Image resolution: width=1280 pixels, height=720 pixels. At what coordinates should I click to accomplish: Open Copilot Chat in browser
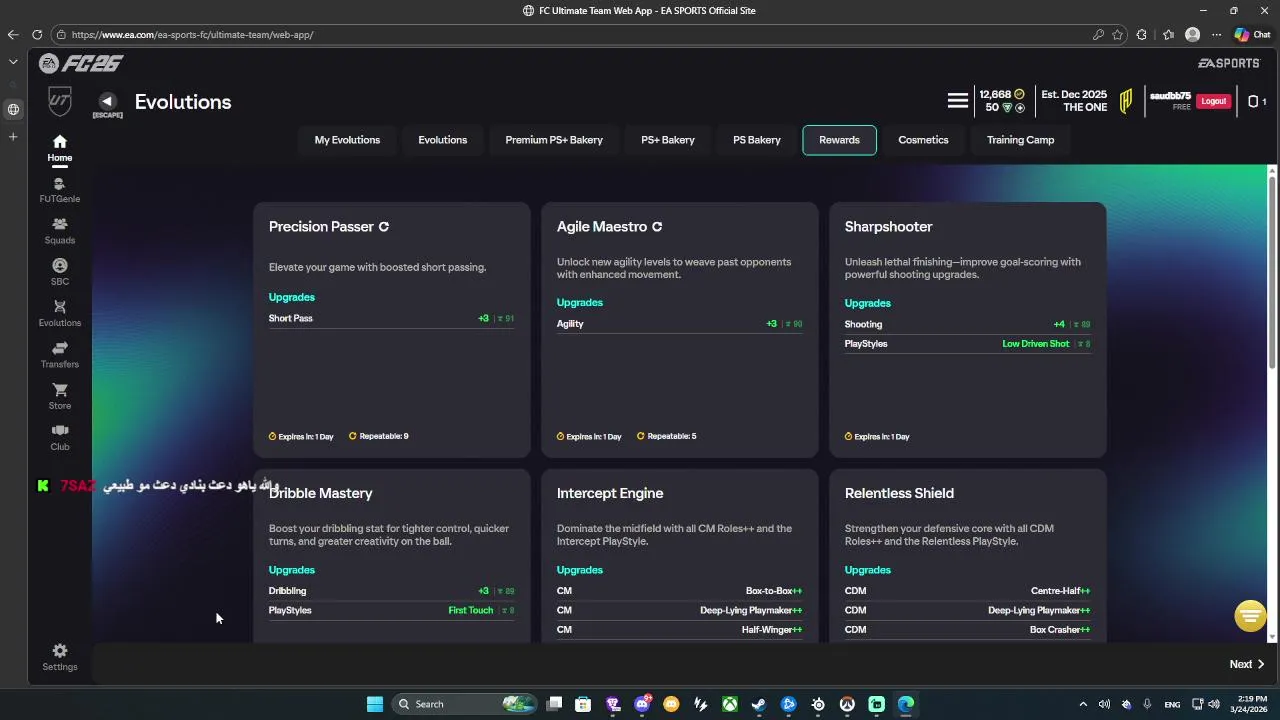coord(1252,34)
